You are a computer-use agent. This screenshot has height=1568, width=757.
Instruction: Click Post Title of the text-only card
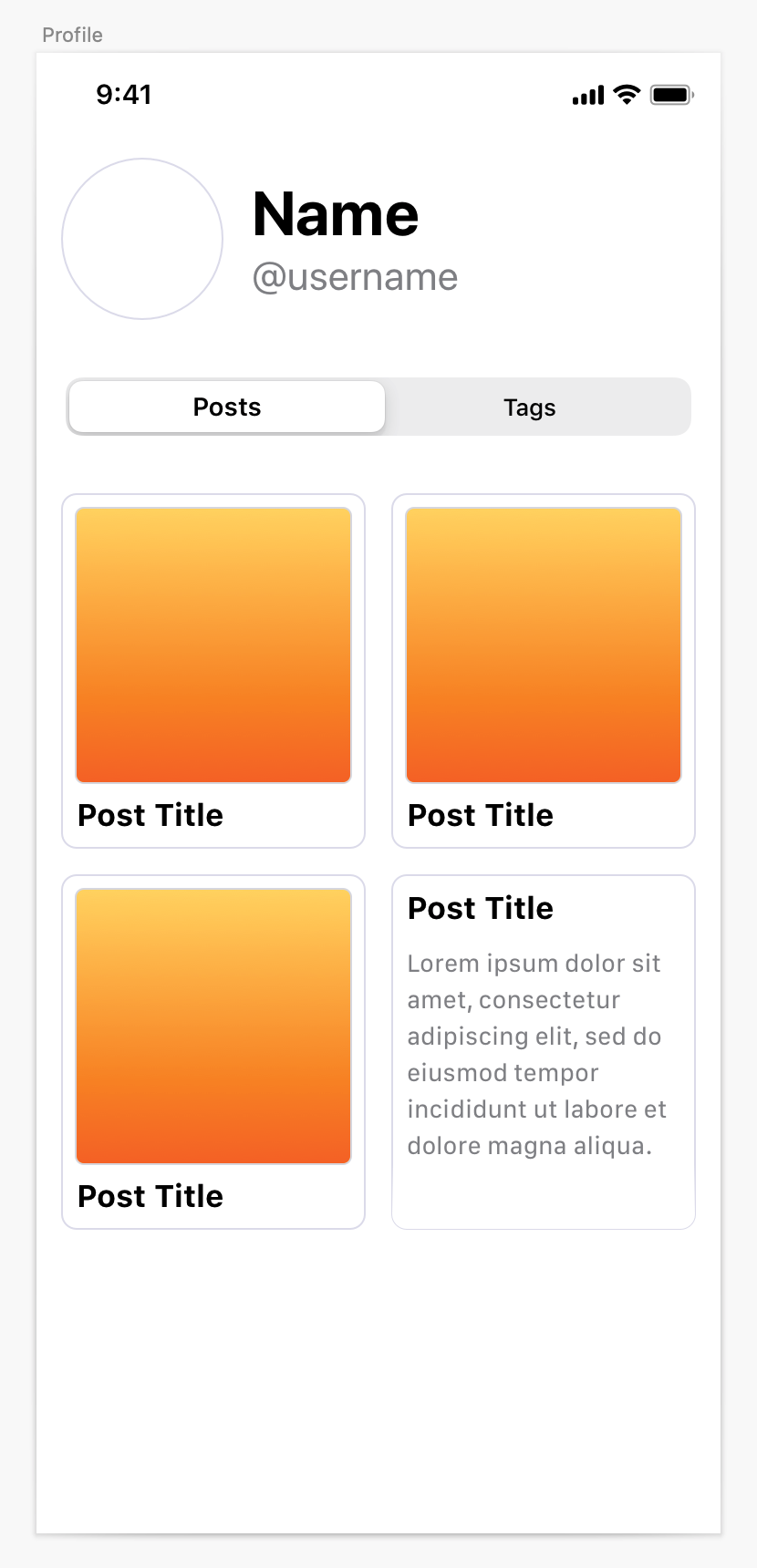[x=481, y=908]
